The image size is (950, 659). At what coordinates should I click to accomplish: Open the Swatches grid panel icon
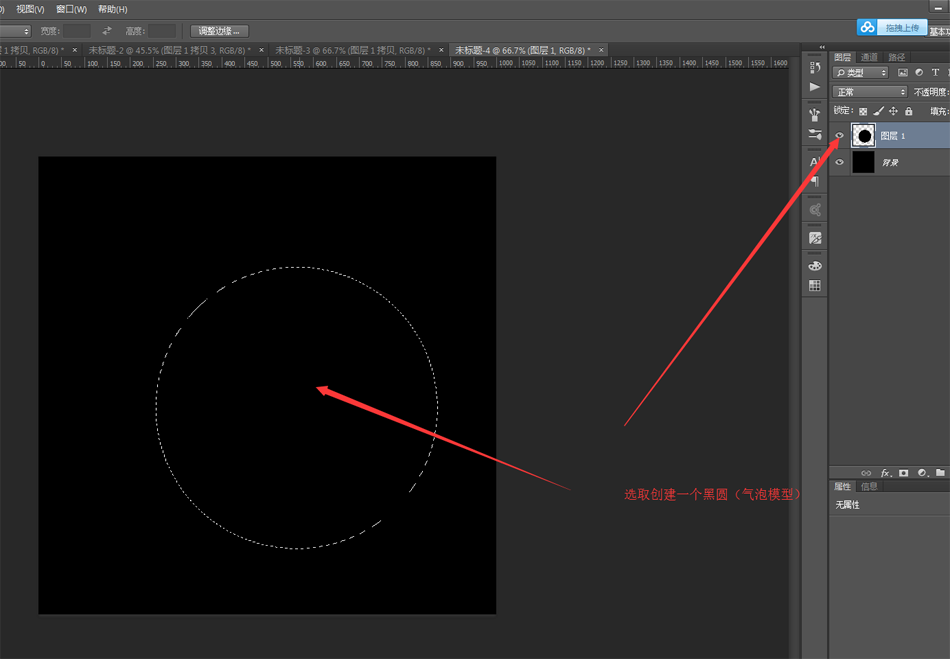(x=815, y=286)
